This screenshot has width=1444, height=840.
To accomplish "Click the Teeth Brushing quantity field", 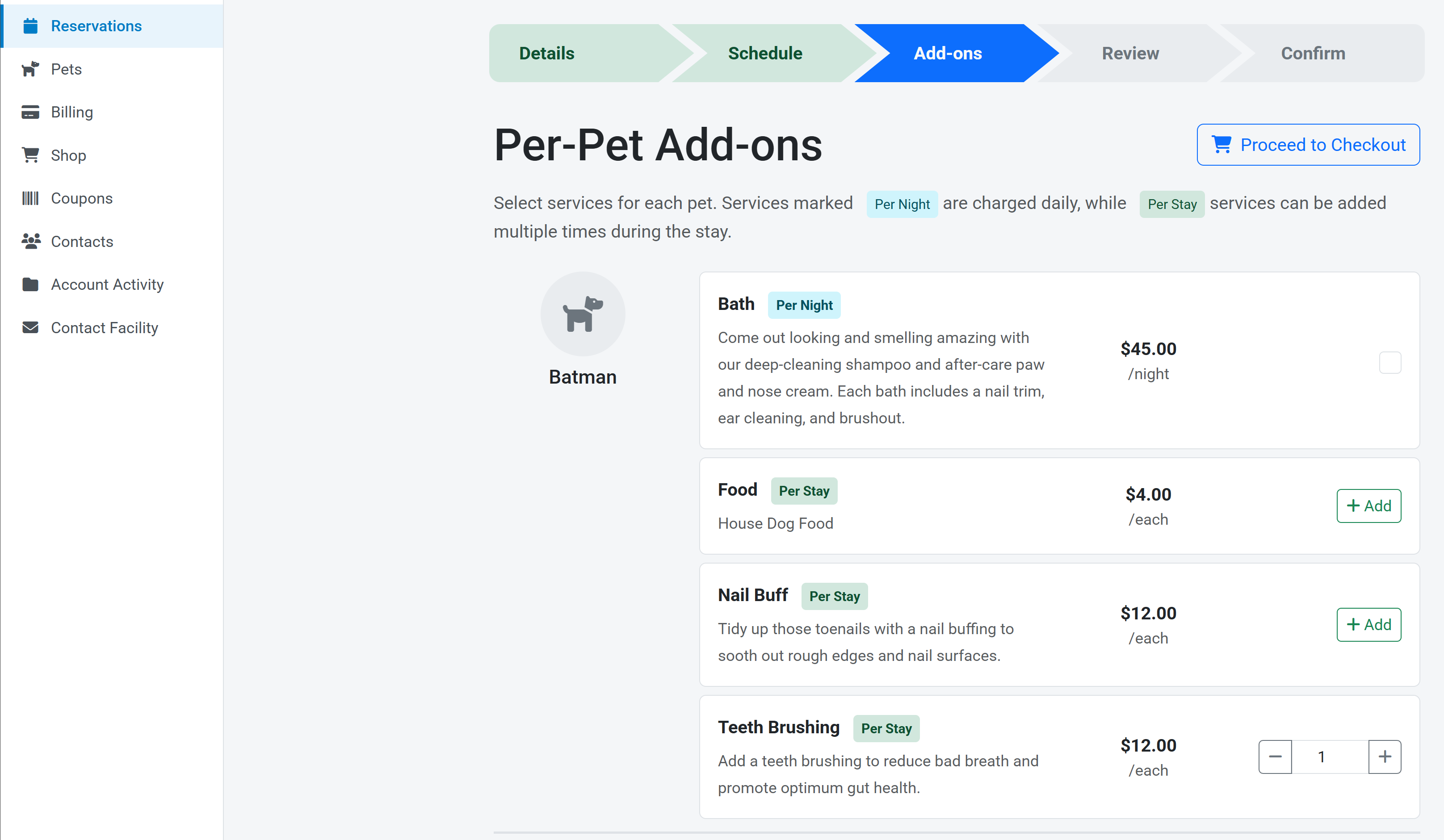I will tap(1329, 756).
